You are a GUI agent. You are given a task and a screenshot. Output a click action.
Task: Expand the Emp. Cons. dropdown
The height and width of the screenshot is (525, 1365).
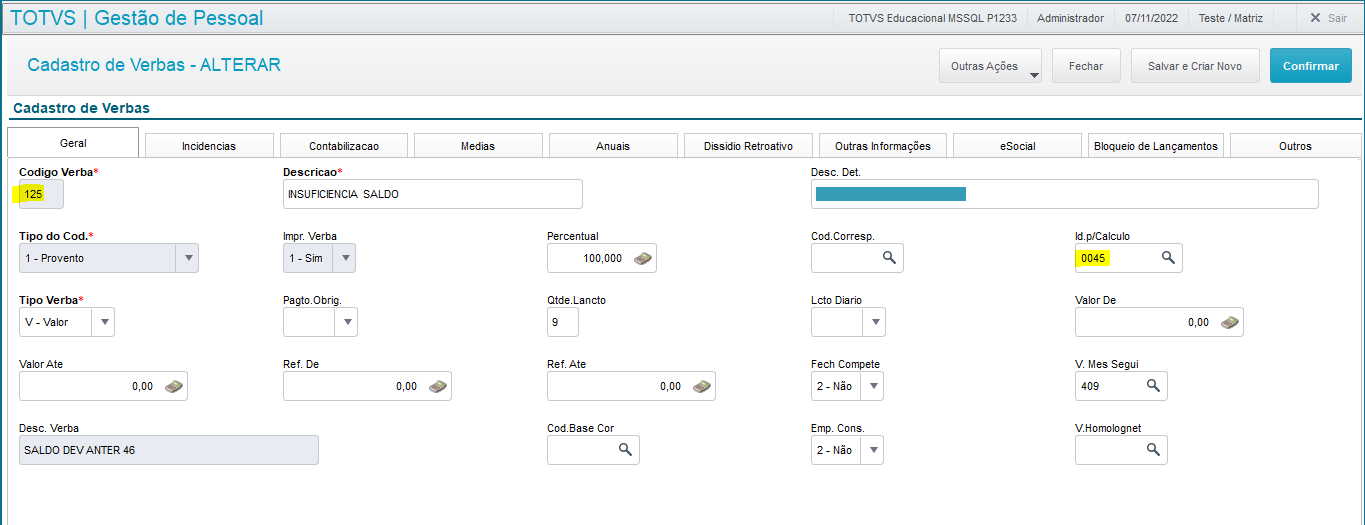tap(872, 450)
